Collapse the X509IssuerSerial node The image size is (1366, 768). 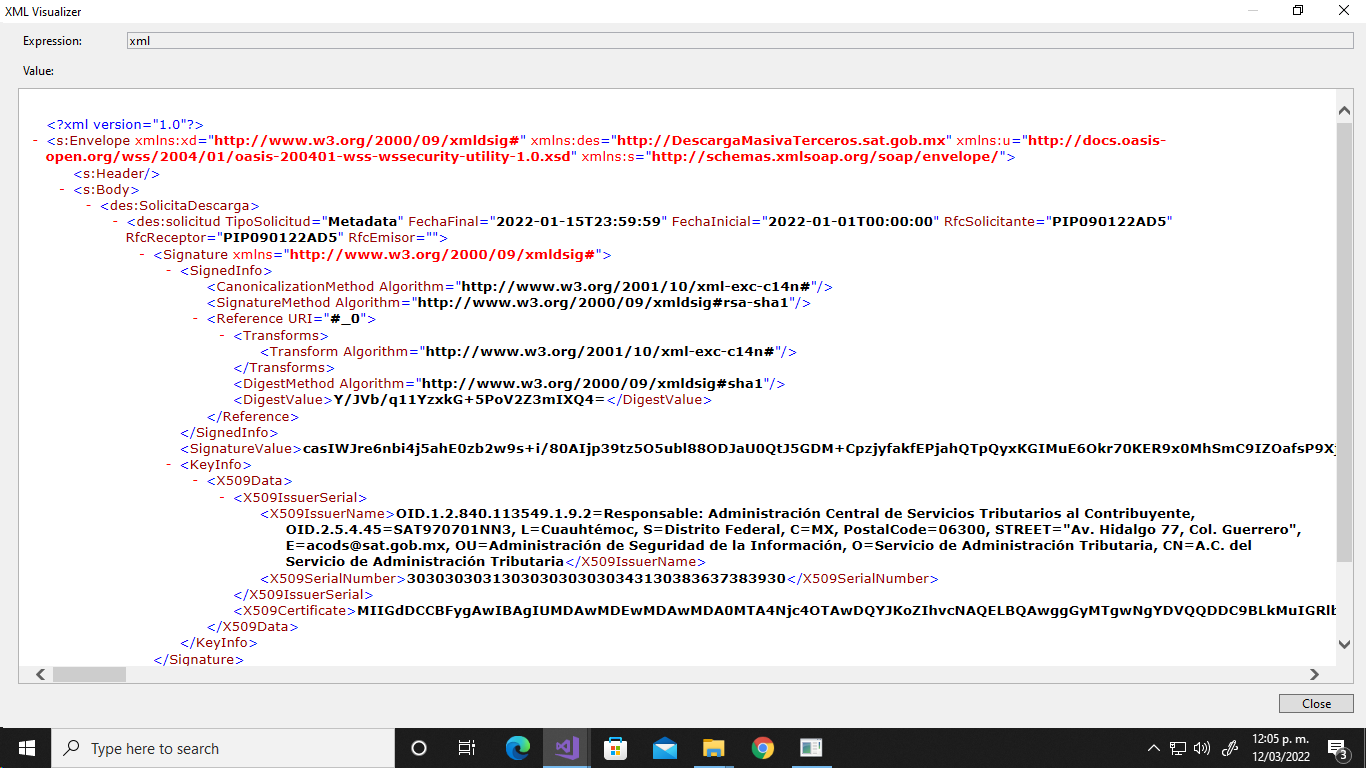coord(223,497)
